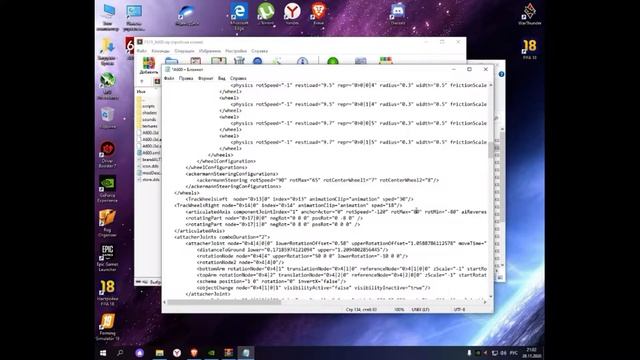Select the store.dds file in WinRAR list
Image resolution: width=640 pixels, height=360 pixels.
click(149, 180)
